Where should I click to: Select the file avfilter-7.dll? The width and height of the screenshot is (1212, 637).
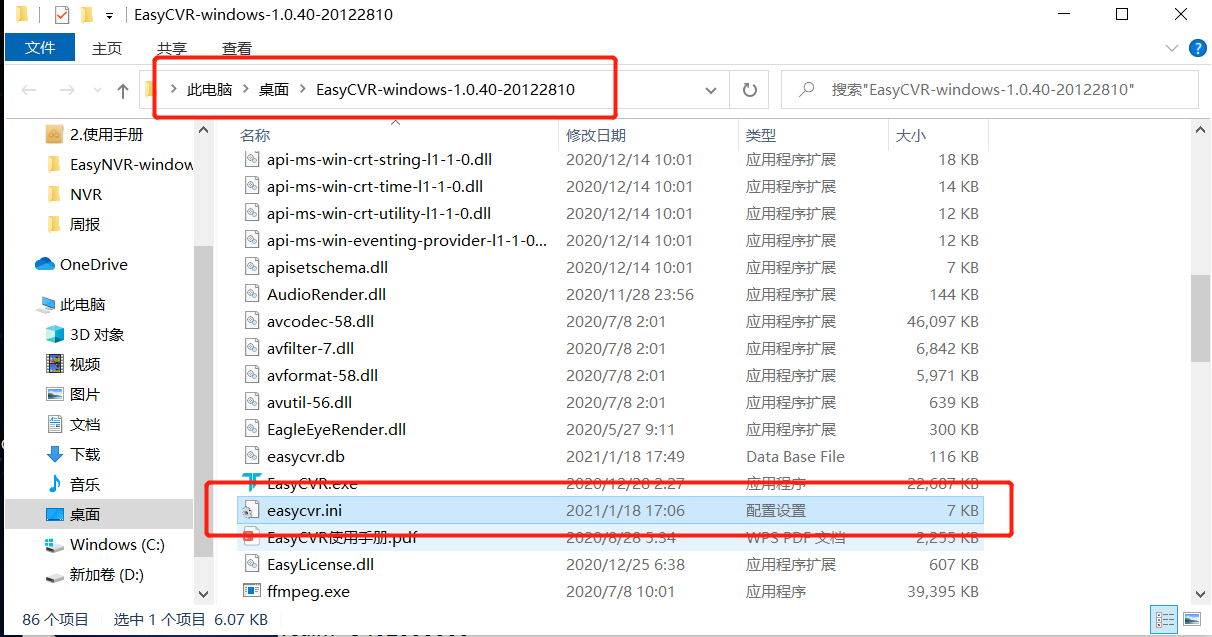click(310, 348)
